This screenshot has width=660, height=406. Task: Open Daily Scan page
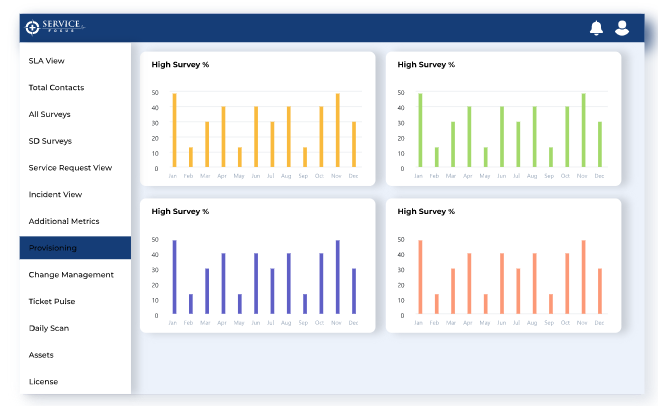pyautogui.click(x=49, y=328)
